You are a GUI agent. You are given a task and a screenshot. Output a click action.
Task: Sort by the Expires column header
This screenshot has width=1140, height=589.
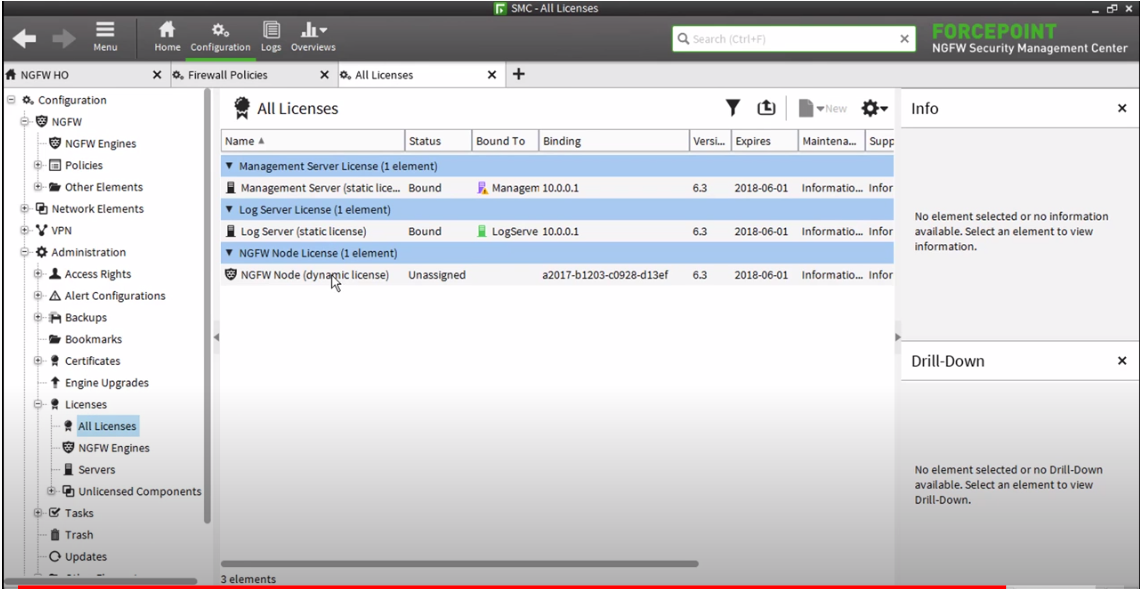(x=765, y=141)
